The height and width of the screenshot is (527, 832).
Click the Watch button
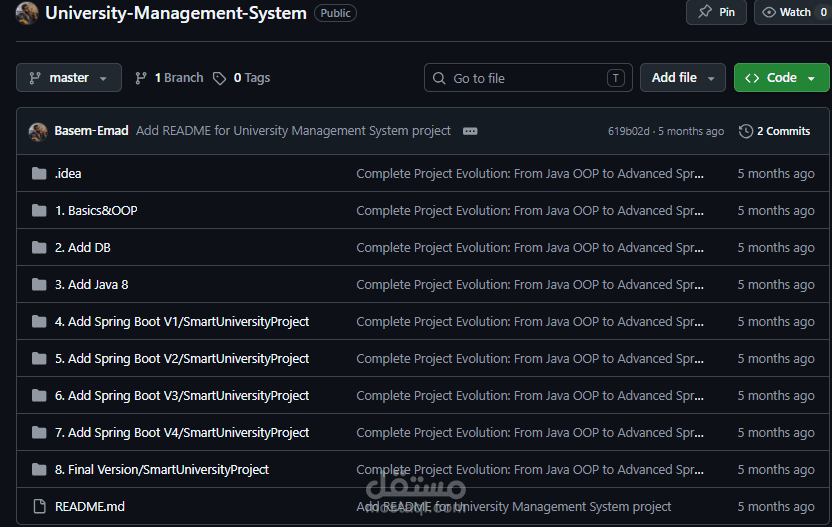(793, 12)
